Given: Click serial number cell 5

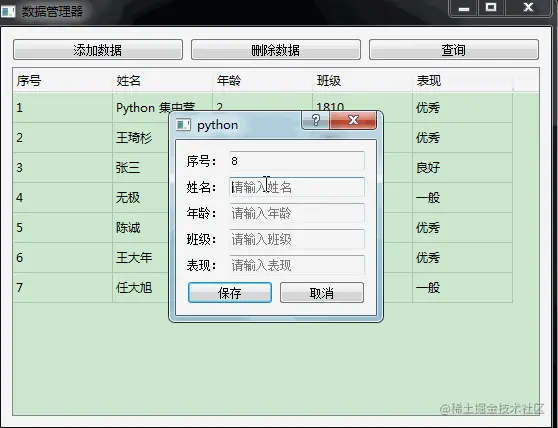Looking at the screenshot, I should coord(63,227).
